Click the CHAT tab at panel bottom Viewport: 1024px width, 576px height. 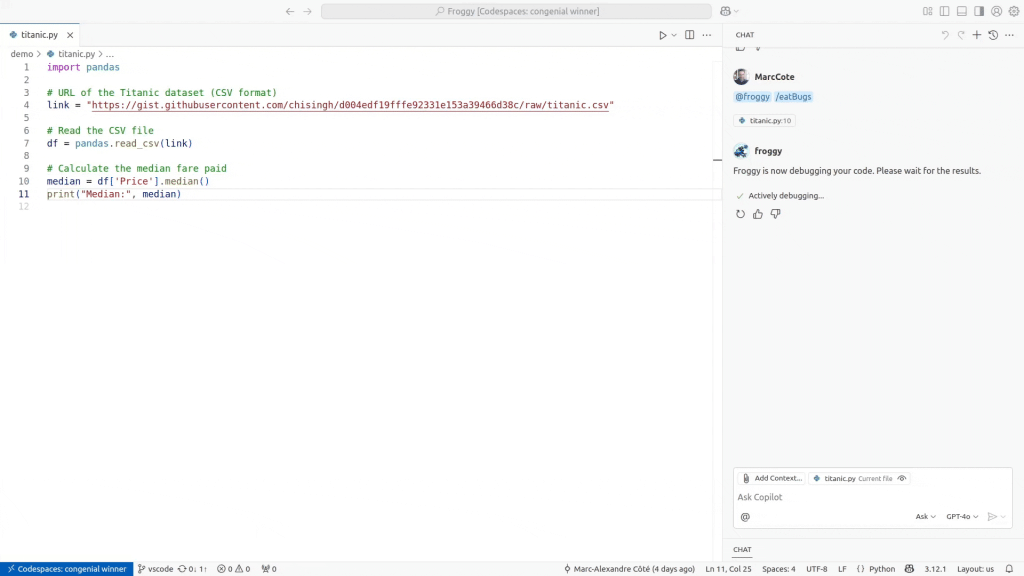click(742, 550)
